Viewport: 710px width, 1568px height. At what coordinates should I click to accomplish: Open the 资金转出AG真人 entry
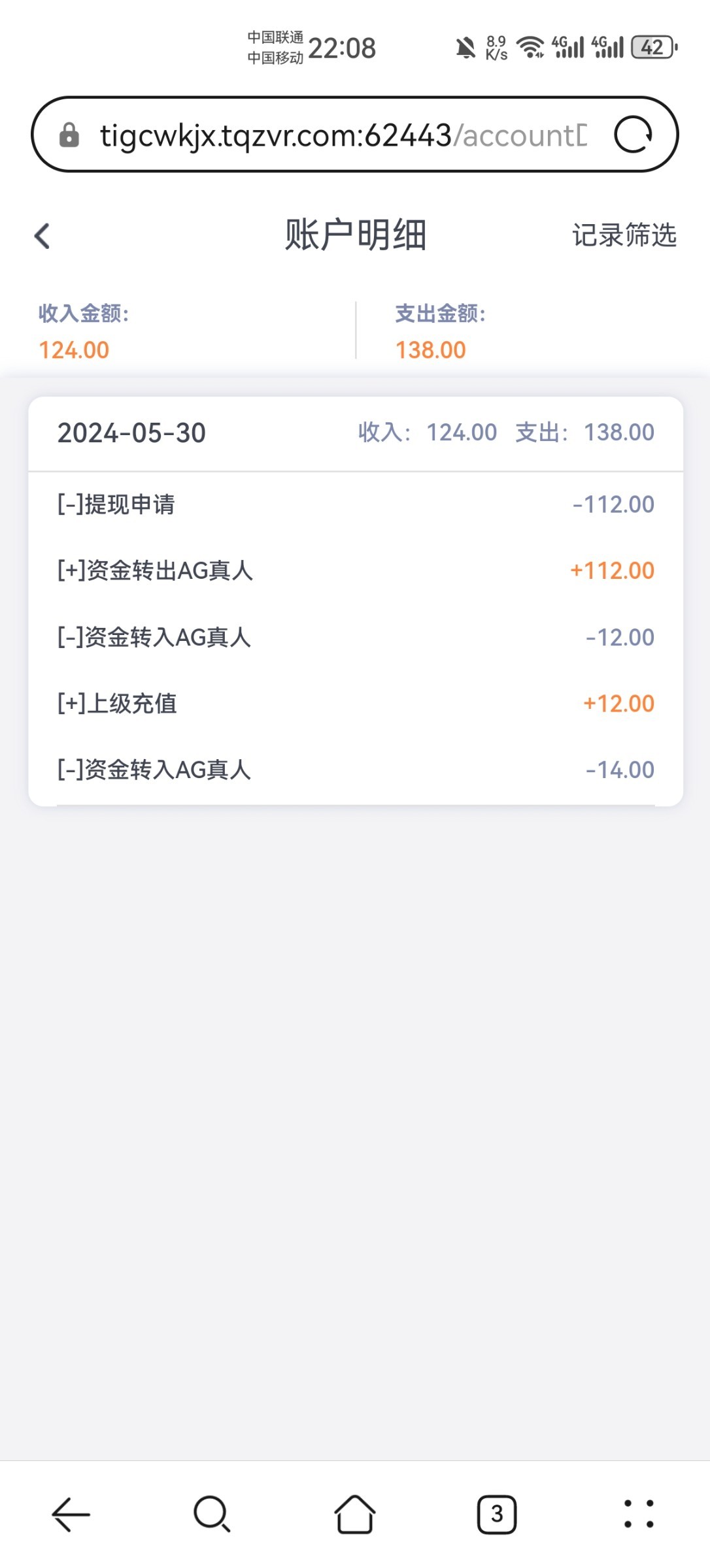(x=355, y=571)
